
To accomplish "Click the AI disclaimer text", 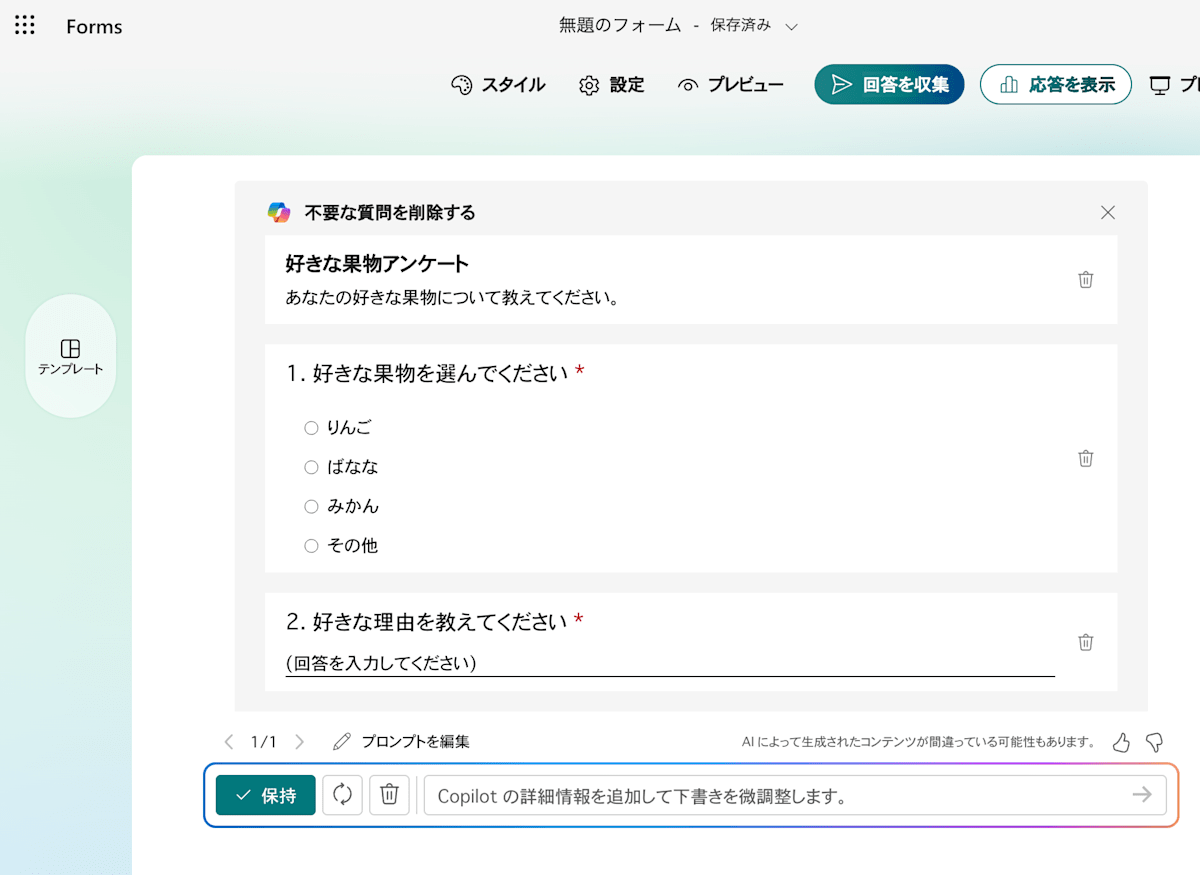I will coord(919,742).
